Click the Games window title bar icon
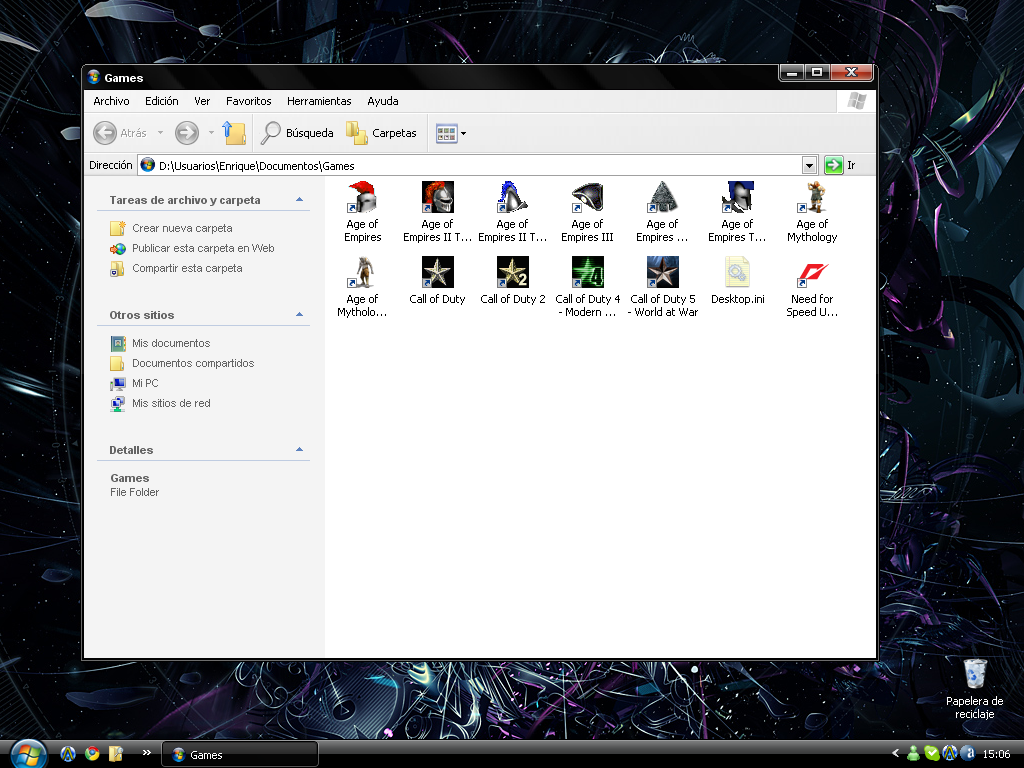This screenshot has width=1024, height=768. 94,77
